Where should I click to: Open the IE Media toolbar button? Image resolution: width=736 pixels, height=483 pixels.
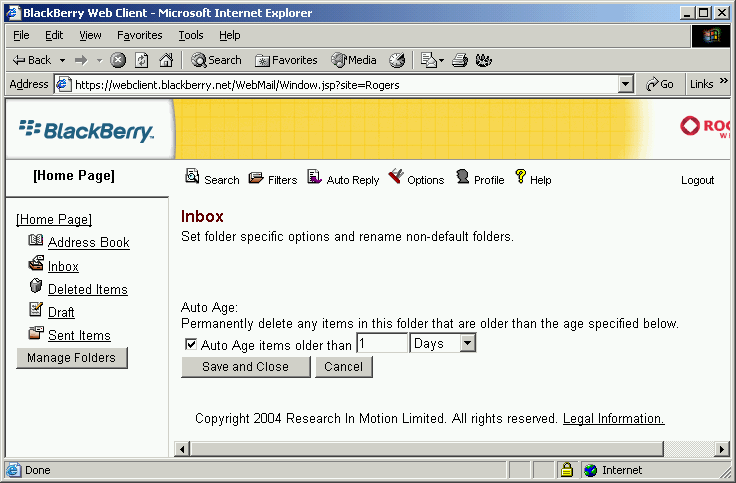point(354,60)
